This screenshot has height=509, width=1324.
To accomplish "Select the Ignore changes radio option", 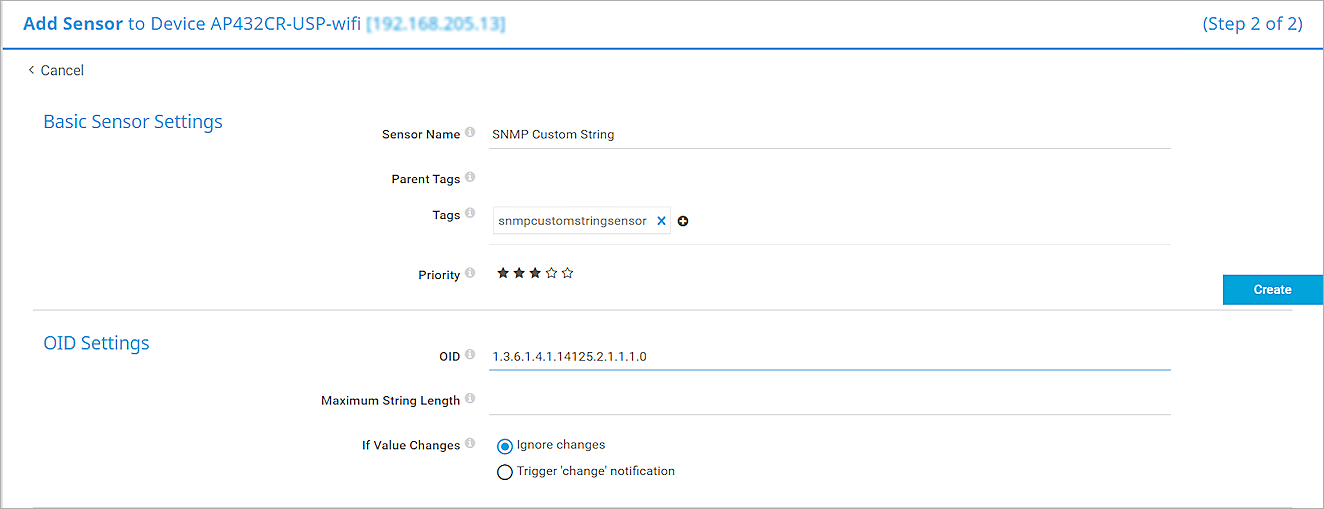I will click(505, 446).
